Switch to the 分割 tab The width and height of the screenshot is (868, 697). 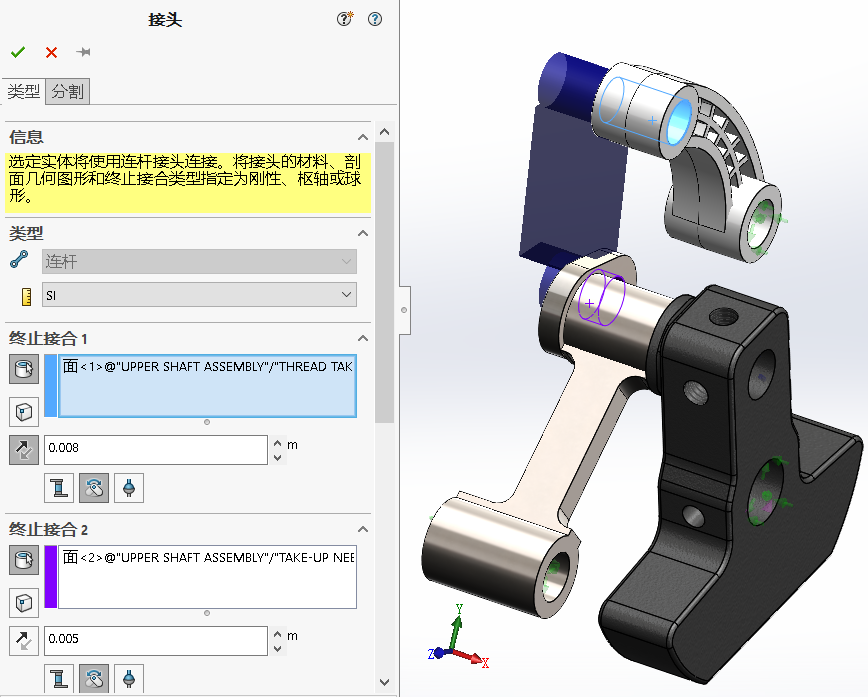[x=67, y=91]
